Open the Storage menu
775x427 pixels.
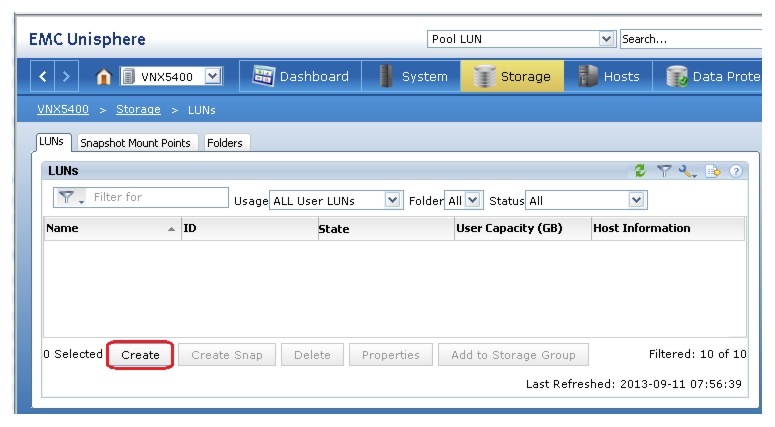coord(512,76)
